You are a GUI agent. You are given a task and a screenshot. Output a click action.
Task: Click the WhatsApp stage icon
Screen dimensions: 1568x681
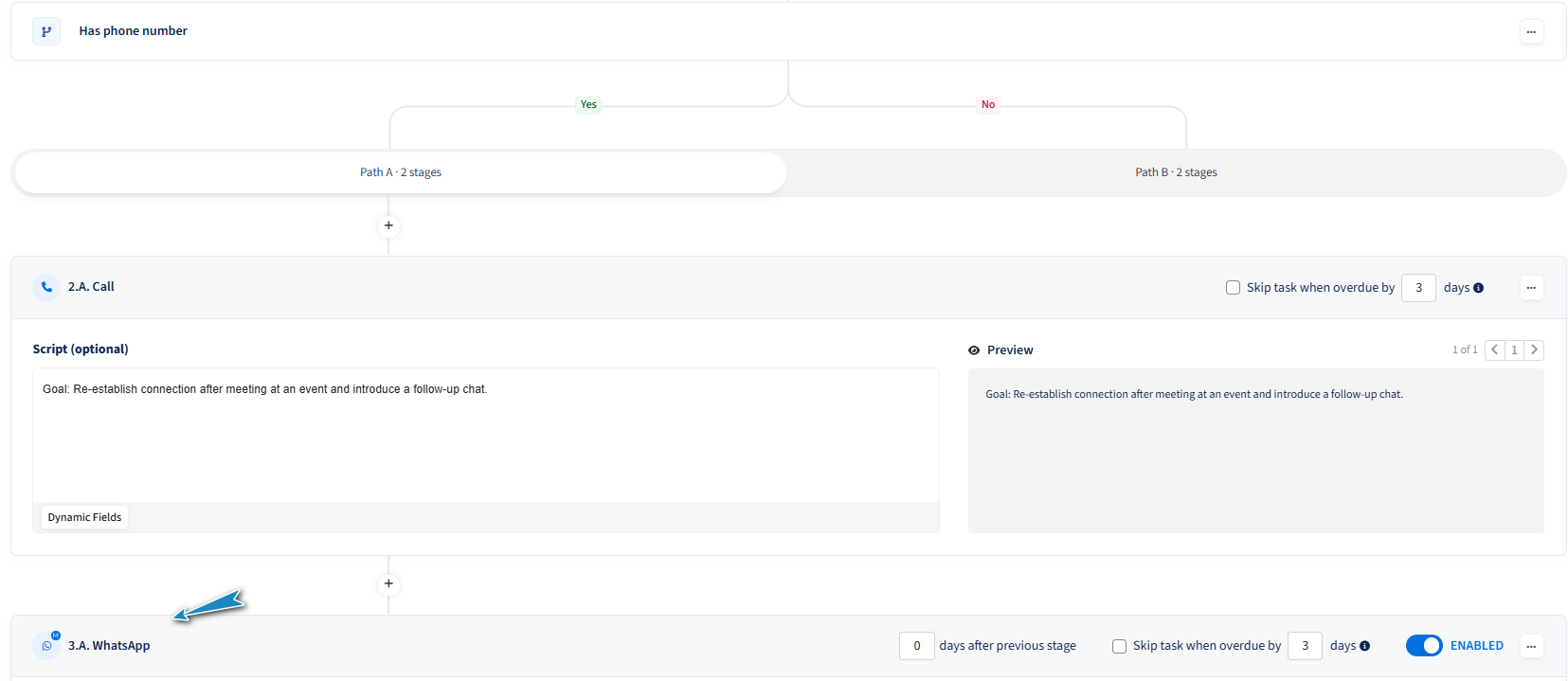[46, 646]
